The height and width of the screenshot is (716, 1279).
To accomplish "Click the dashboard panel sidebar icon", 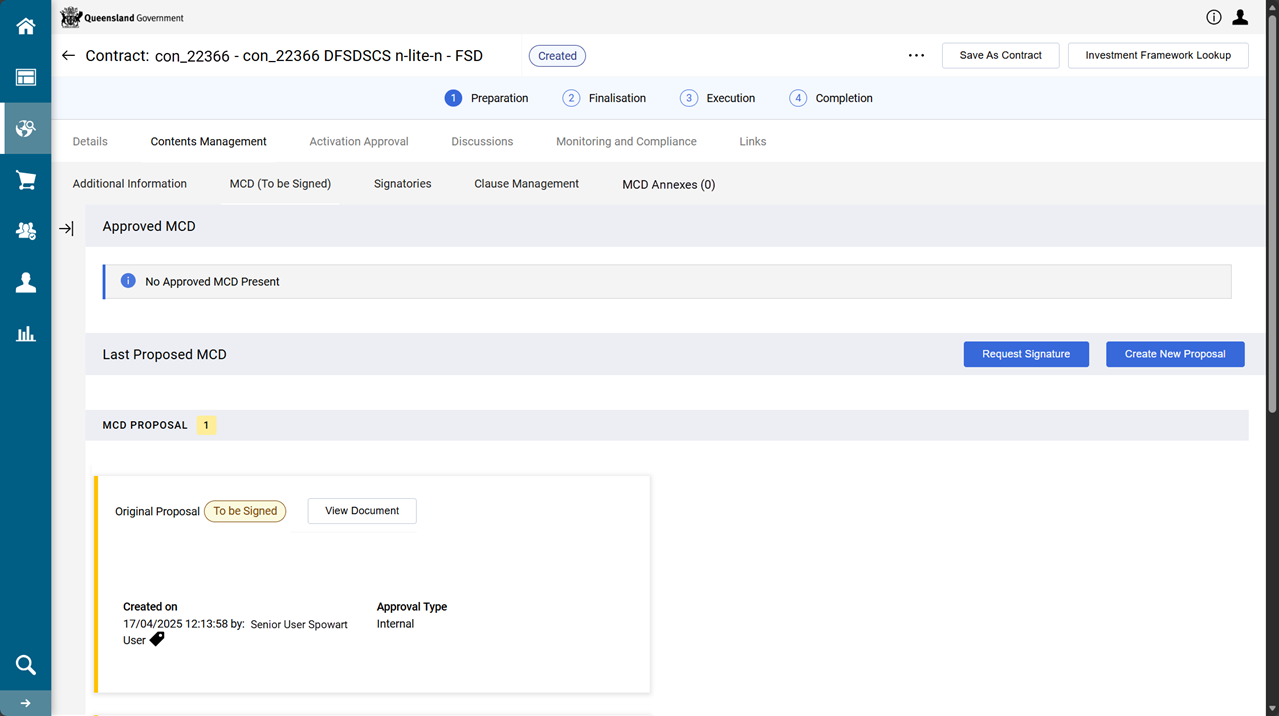I will pos(26,78).
